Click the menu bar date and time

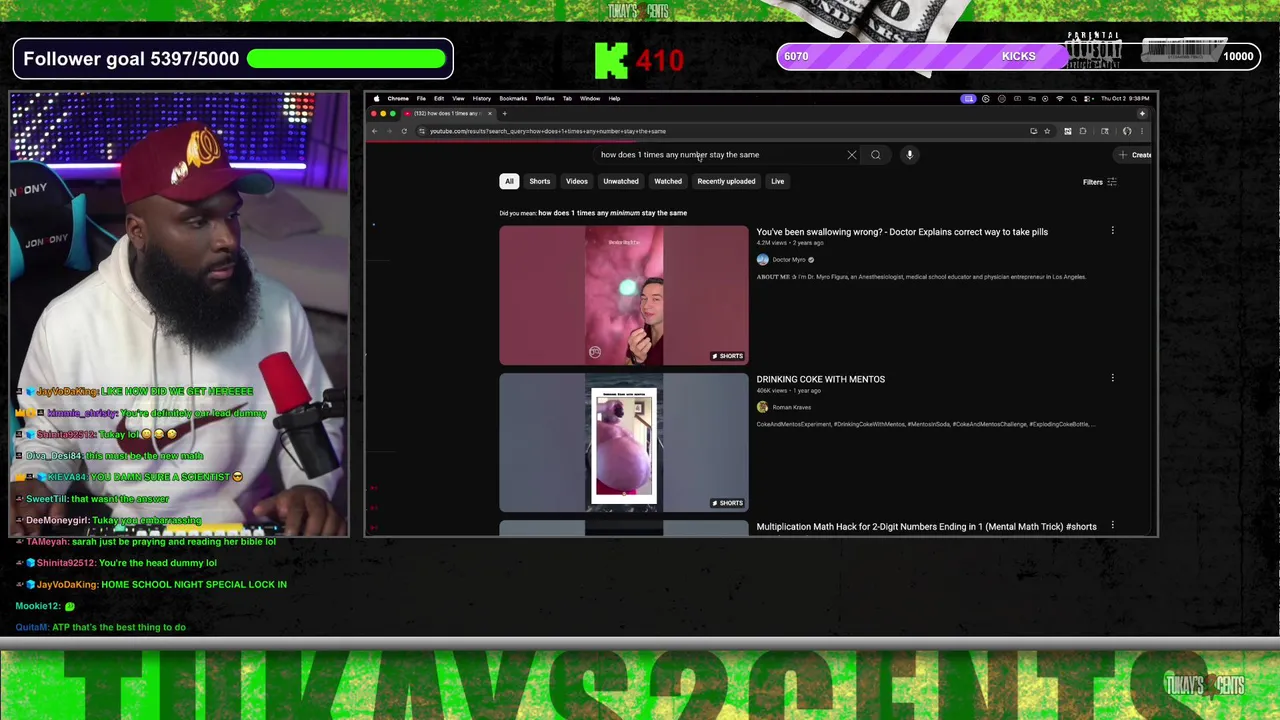1127,99
